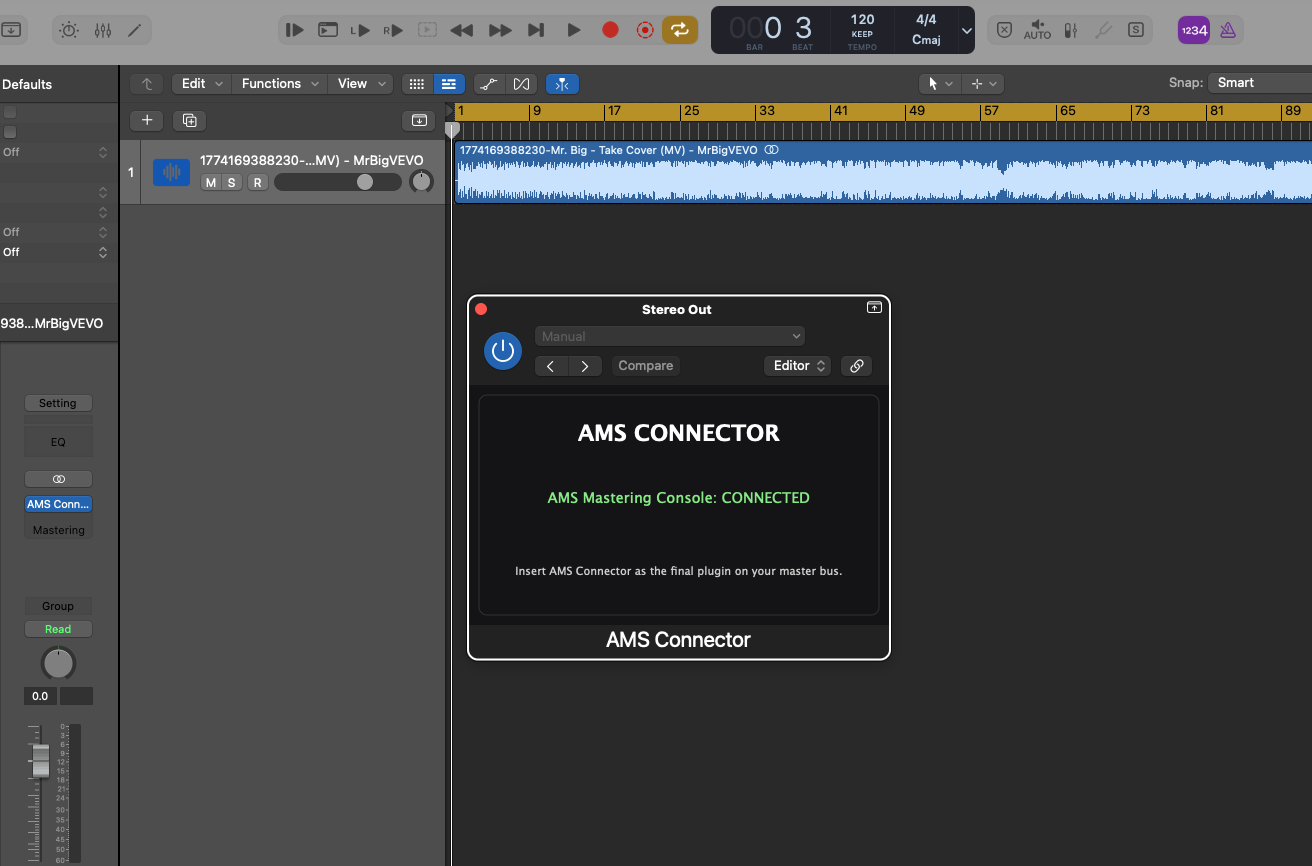Image resolution: width=1312 pixels, height=866 pixels.
Task: Toggle the channel strip stereo link button
Action: coord(58,479)
